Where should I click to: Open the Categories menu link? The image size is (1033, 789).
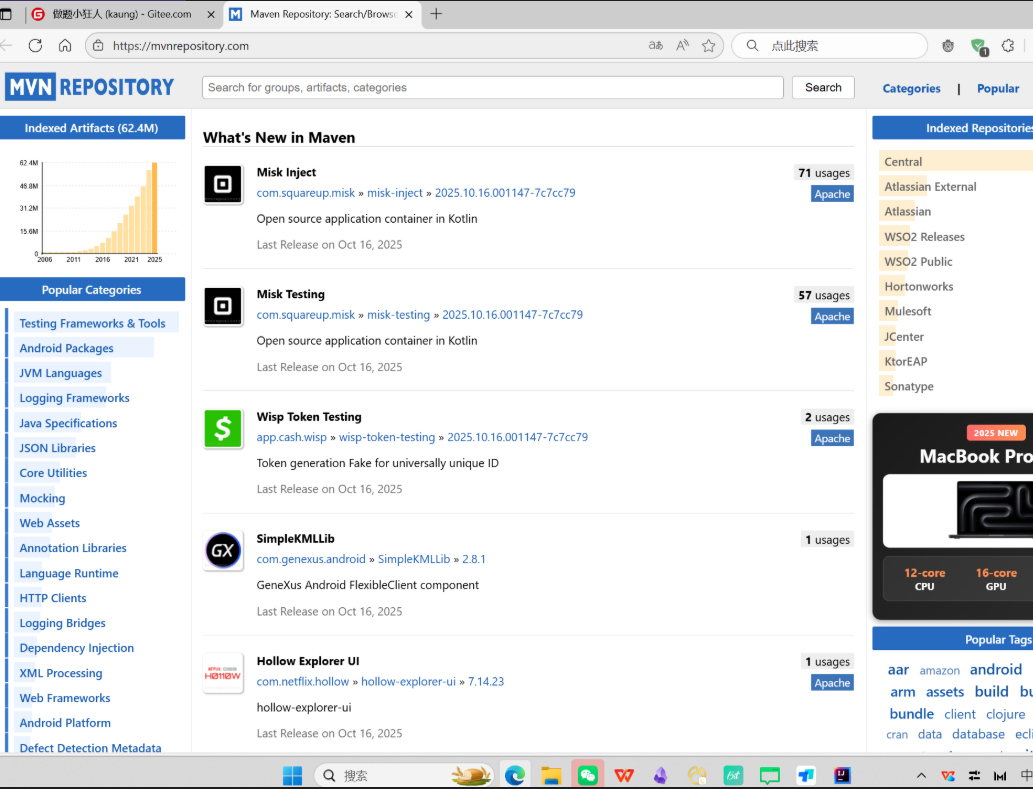tap(911, 88)
